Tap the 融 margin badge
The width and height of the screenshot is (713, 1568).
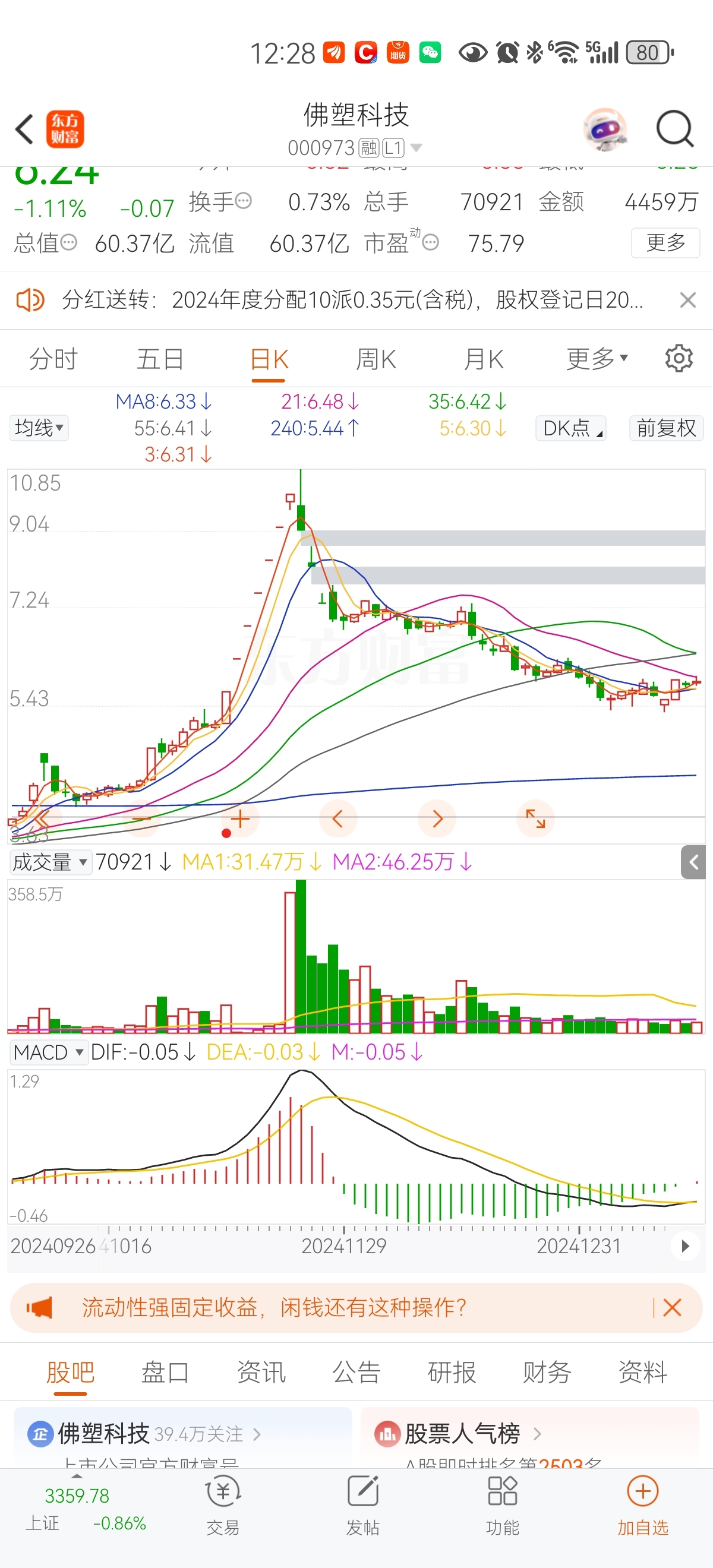tap(368, 147)
